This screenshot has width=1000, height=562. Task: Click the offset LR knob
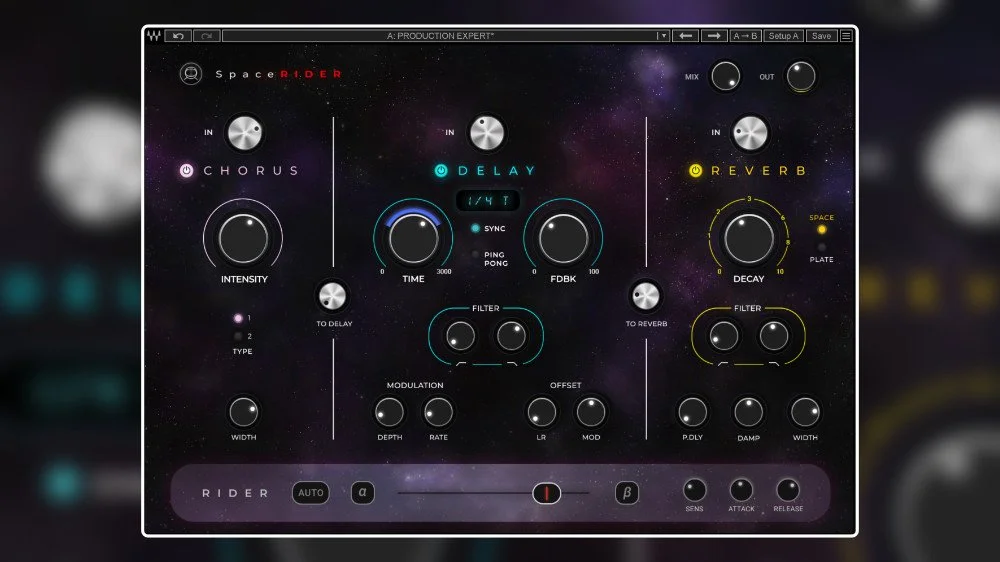541,412
